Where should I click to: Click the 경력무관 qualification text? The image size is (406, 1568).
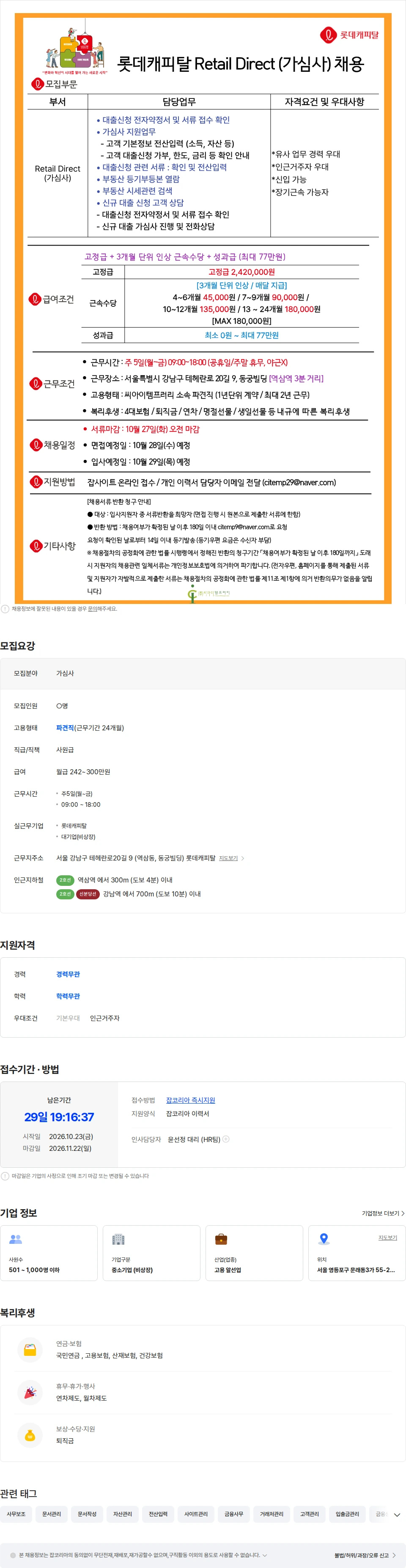pyautogui.click(x=68, y=975)
